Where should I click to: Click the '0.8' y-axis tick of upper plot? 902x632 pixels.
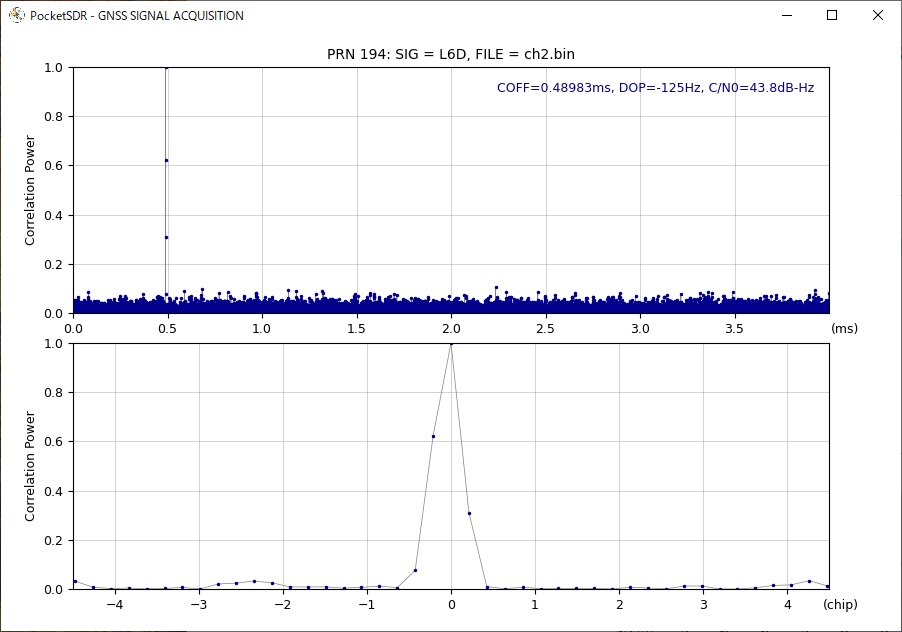point(53,117)
